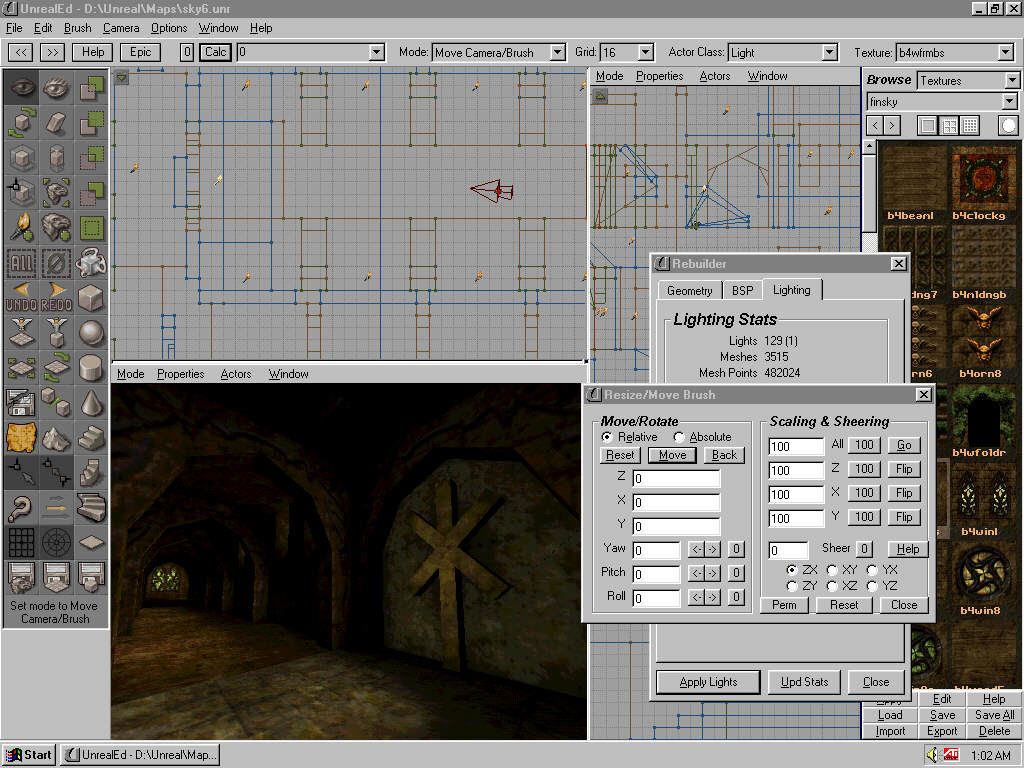Choose the cylinder brush builder tool
Screen dimensions: 1024x768
coord(92,367)
